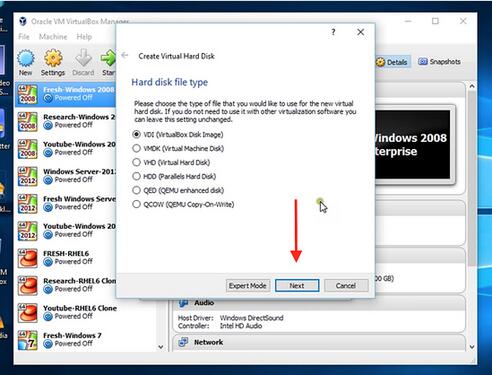Screen dimensions: 492x375
Task: Click Host Driver Windows DirectSound value
Action: click(252, 318)
